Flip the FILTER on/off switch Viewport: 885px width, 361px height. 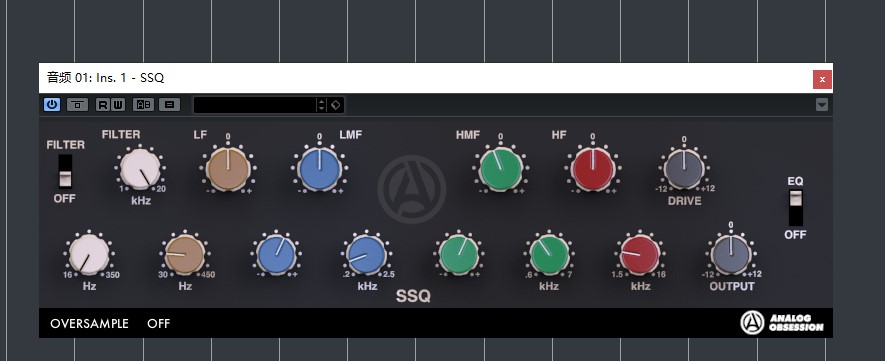(65, 171)
